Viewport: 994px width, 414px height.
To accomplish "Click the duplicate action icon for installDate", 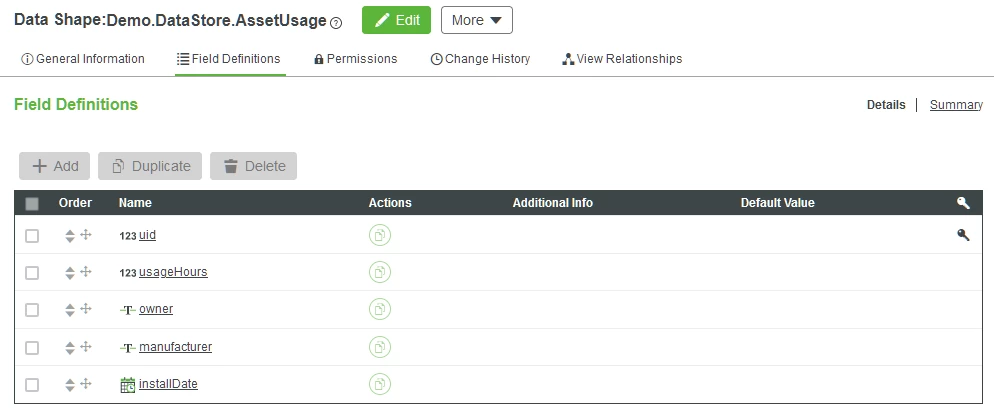I will tap(380, 384).
